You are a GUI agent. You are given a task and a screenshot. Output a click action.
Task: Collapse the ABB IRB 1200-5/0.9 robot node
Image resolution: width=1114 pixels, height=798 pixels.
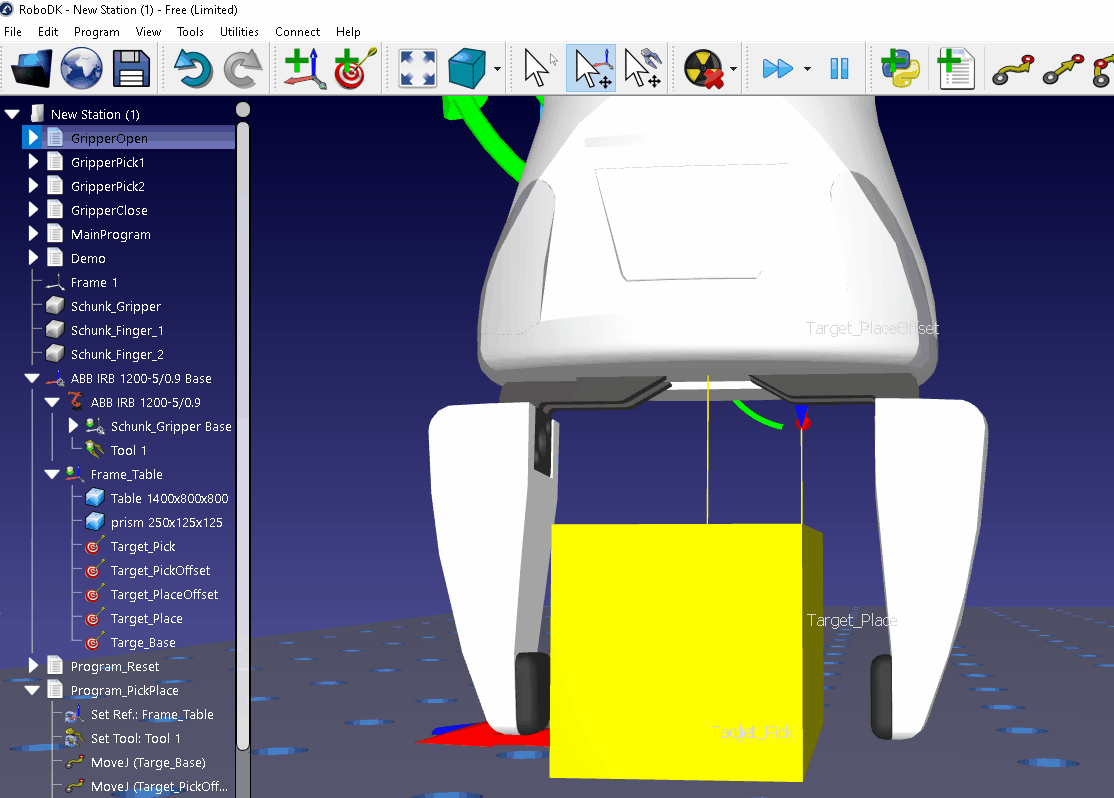click(52, 402)
